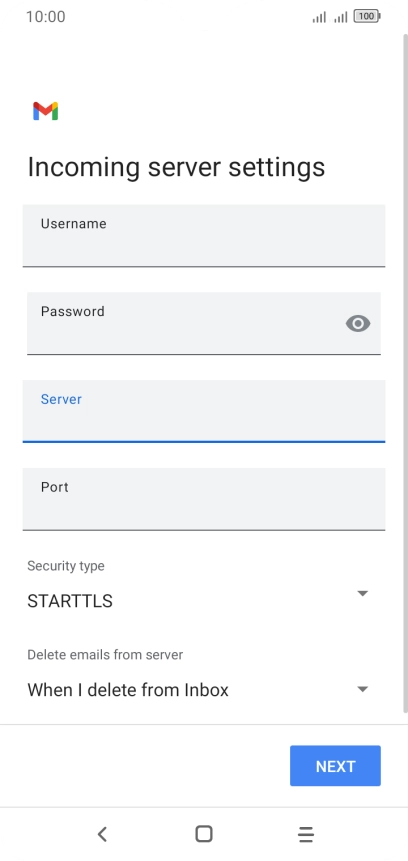Viewport: 408px width, 861px height.
Task: Focus the Username input field
Action: 204,236
